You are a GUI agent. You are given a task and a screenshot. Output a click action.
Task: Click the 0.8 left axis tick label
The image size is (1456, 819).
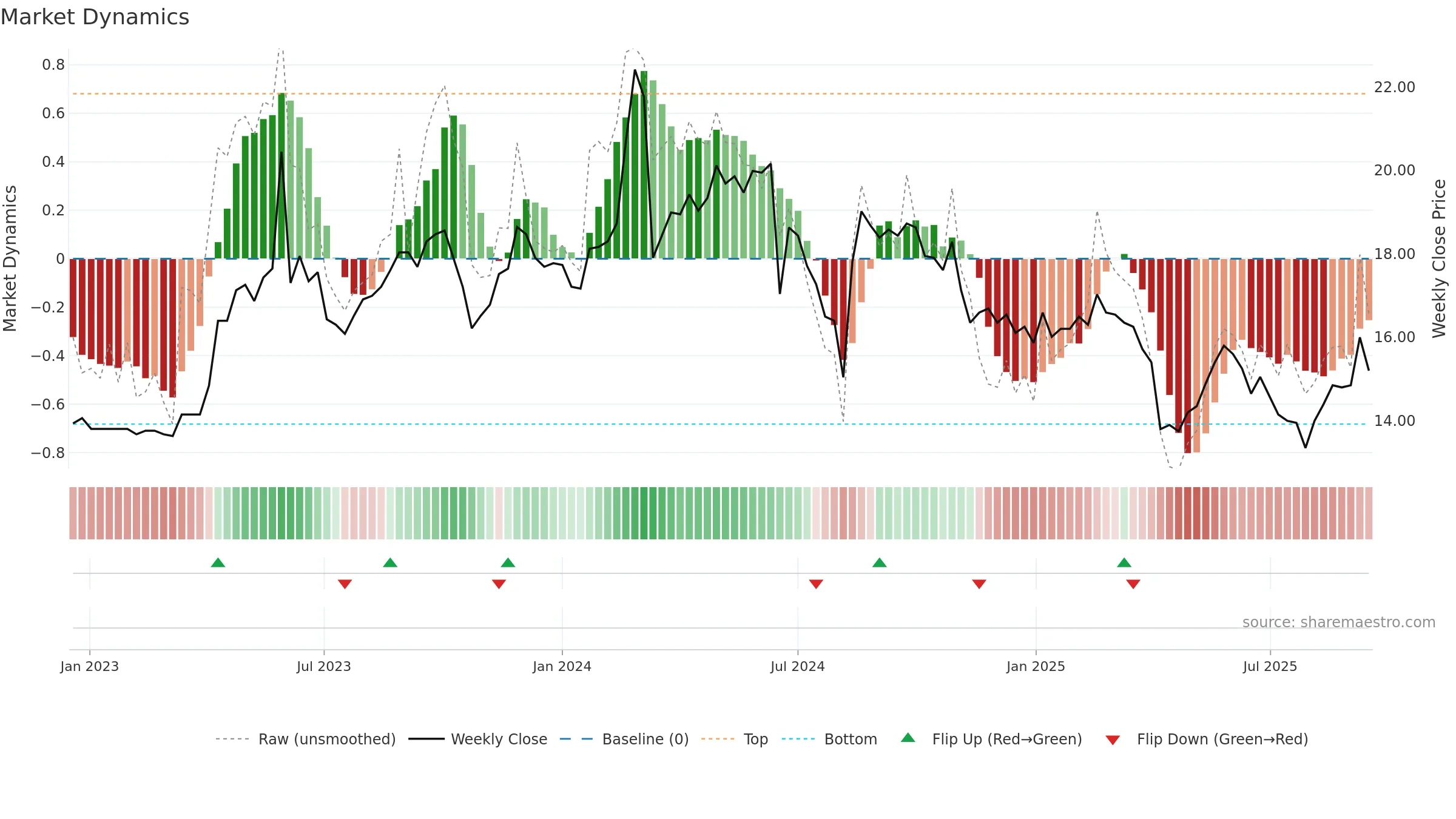coord(53,65)
